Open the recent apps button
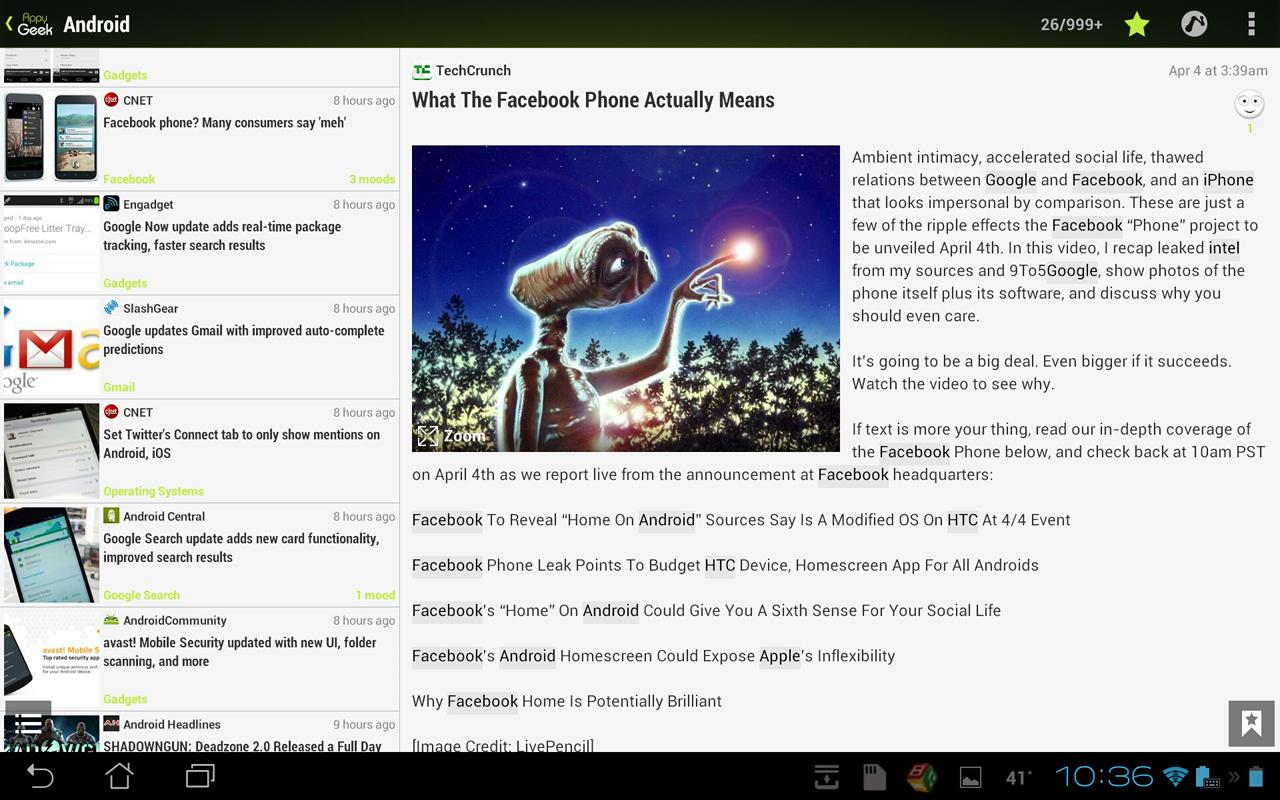This screenshot has width=1280, height=800. pos(200,776)
